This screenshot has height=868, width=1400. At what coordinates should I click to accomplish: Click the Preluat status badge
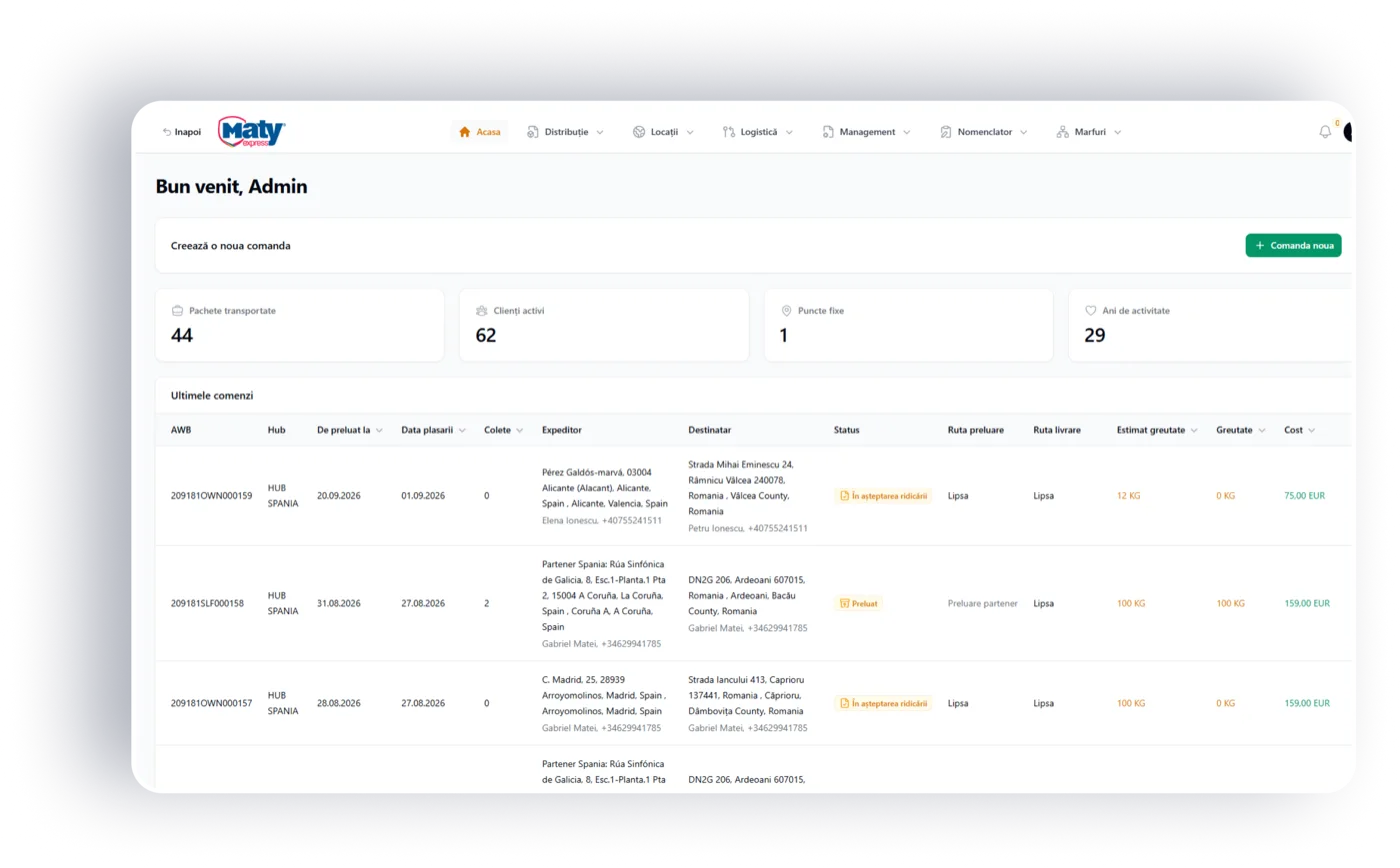[859, 604]
